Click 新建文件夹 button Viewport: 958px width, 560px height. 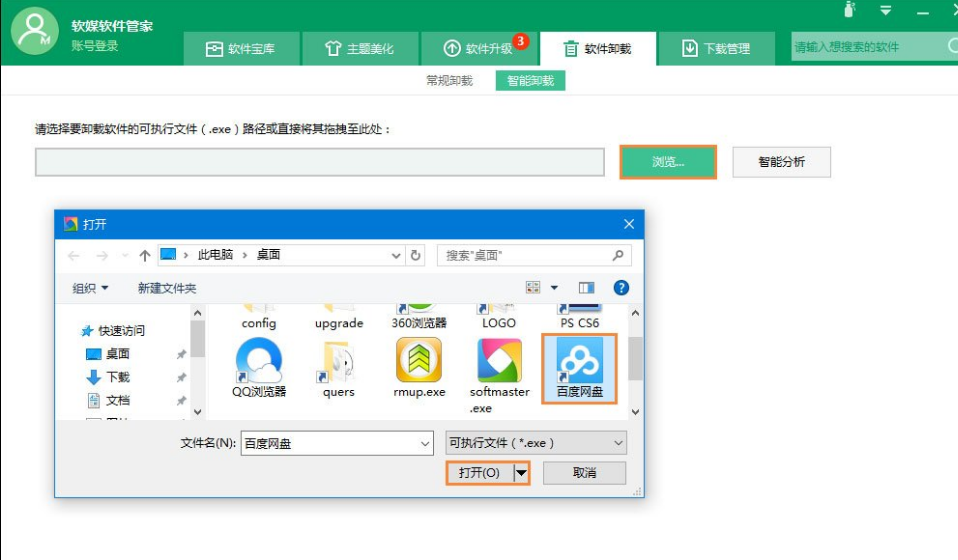[167, 288]
